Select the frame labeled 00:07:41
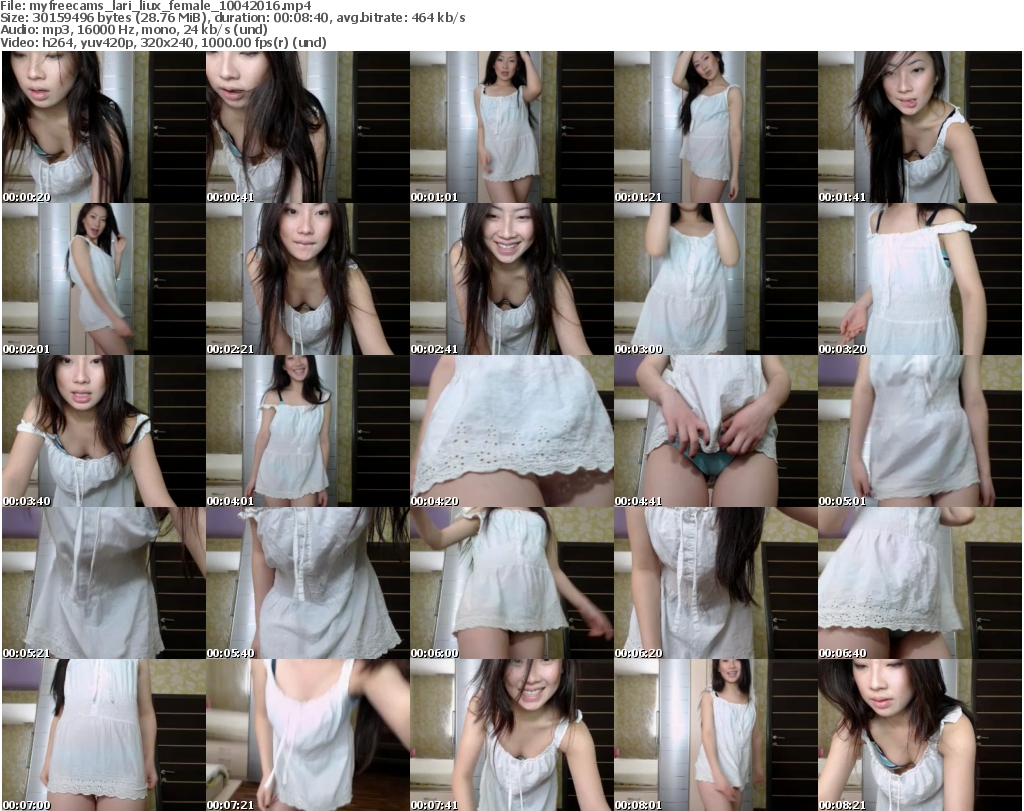1024x811 pixels. click(511, 735)
